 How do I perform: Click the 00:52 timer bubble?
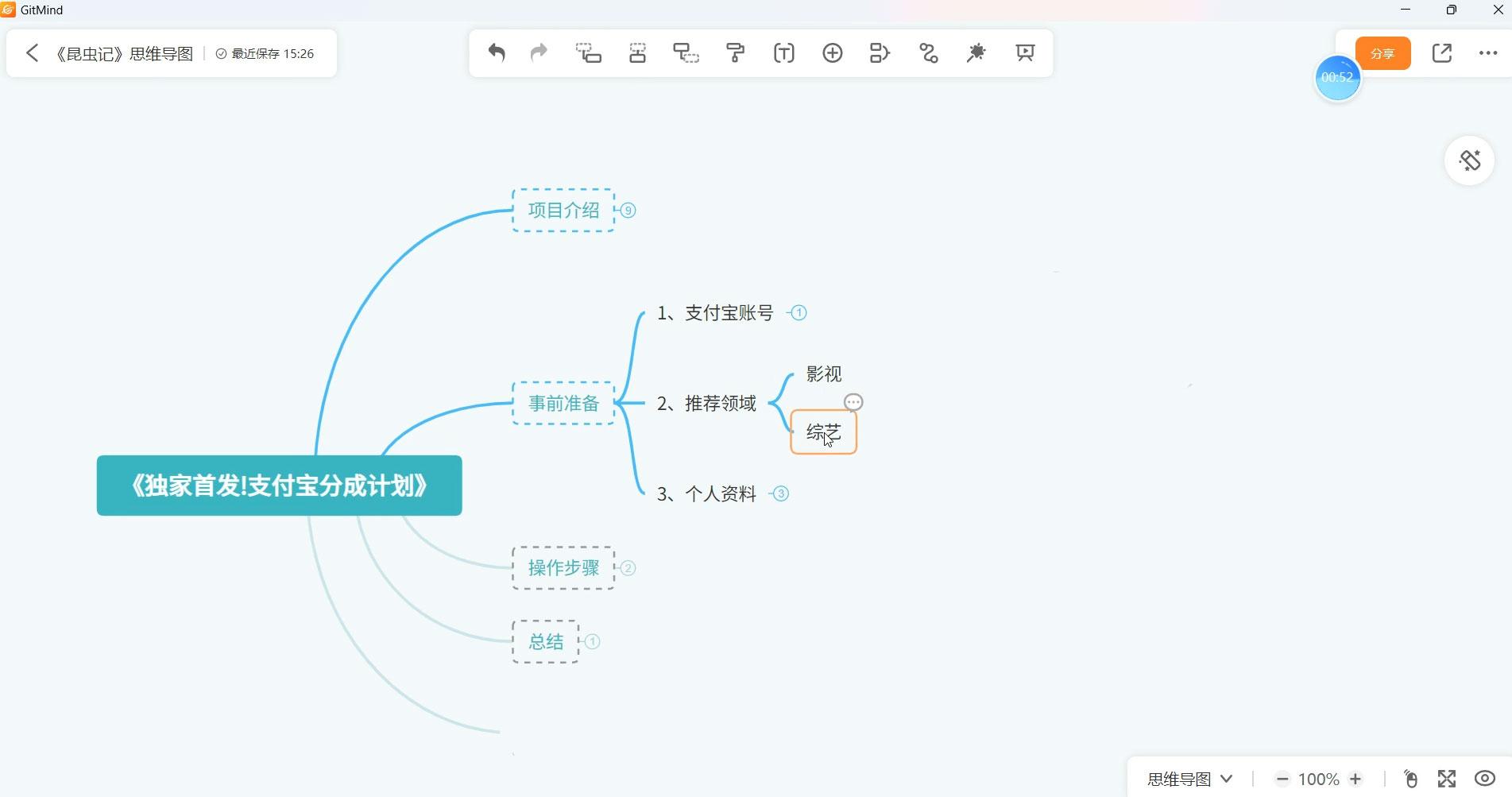click(1338, 78)
